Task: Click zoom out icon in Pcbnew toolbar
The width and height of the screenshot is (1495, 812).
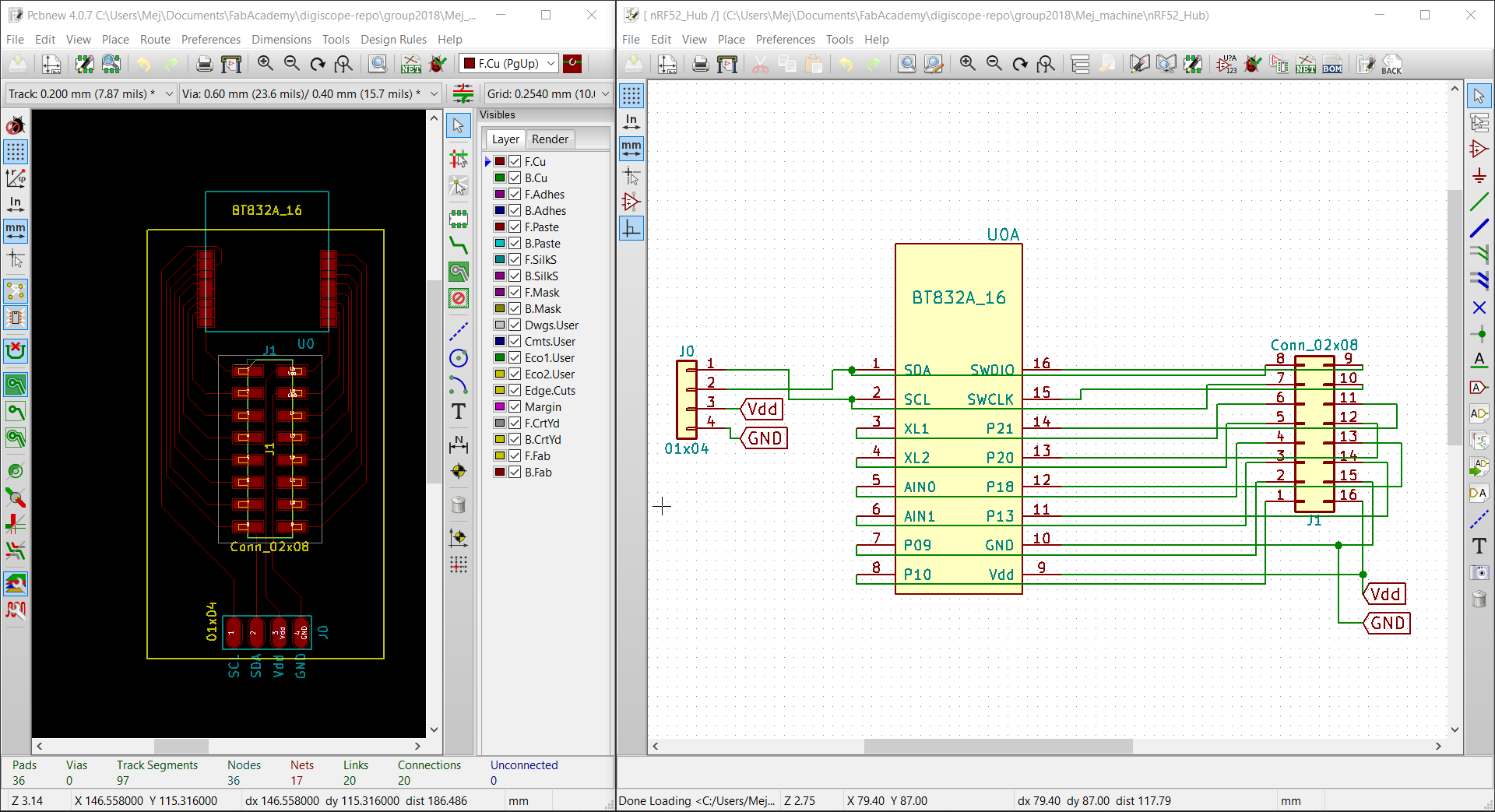Action: (291, 64)
